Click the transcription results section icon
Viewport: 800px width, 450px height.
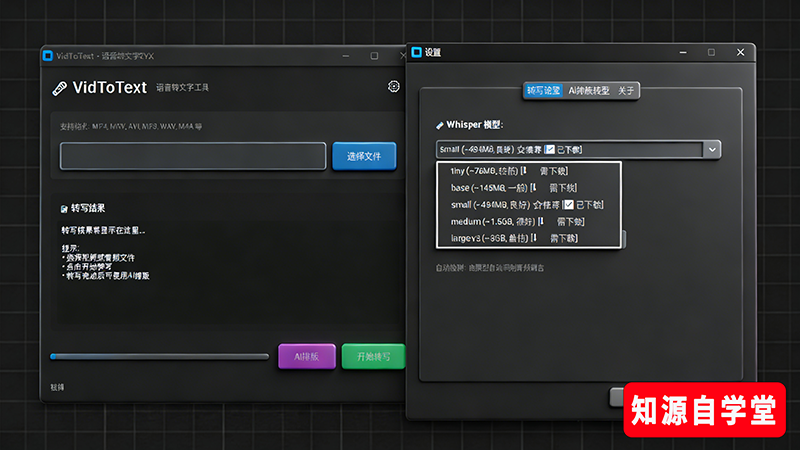(x=64, y=209)
